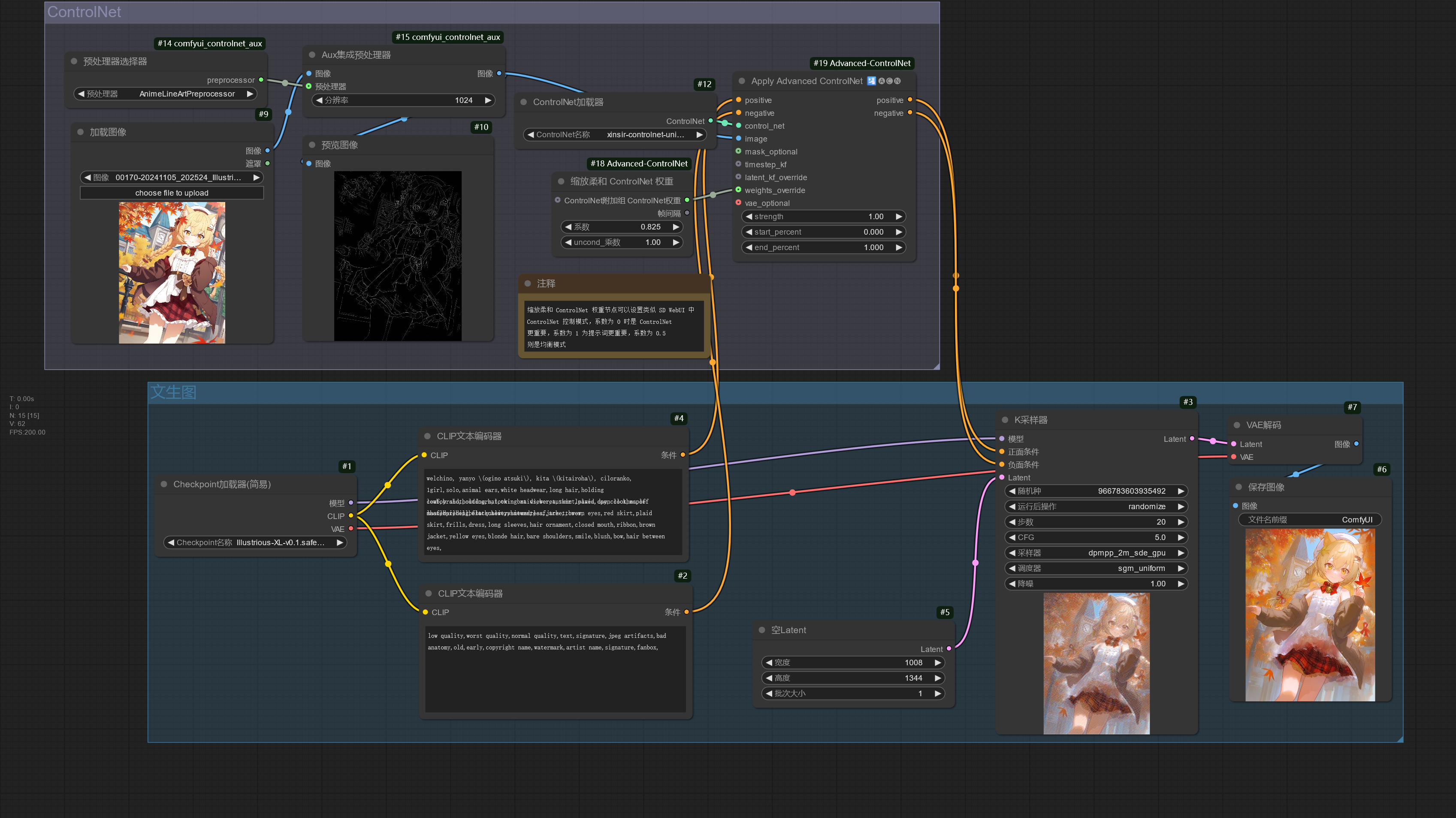Toggle collapse dot of Checkpoint加载器 node

pos(164,484)
